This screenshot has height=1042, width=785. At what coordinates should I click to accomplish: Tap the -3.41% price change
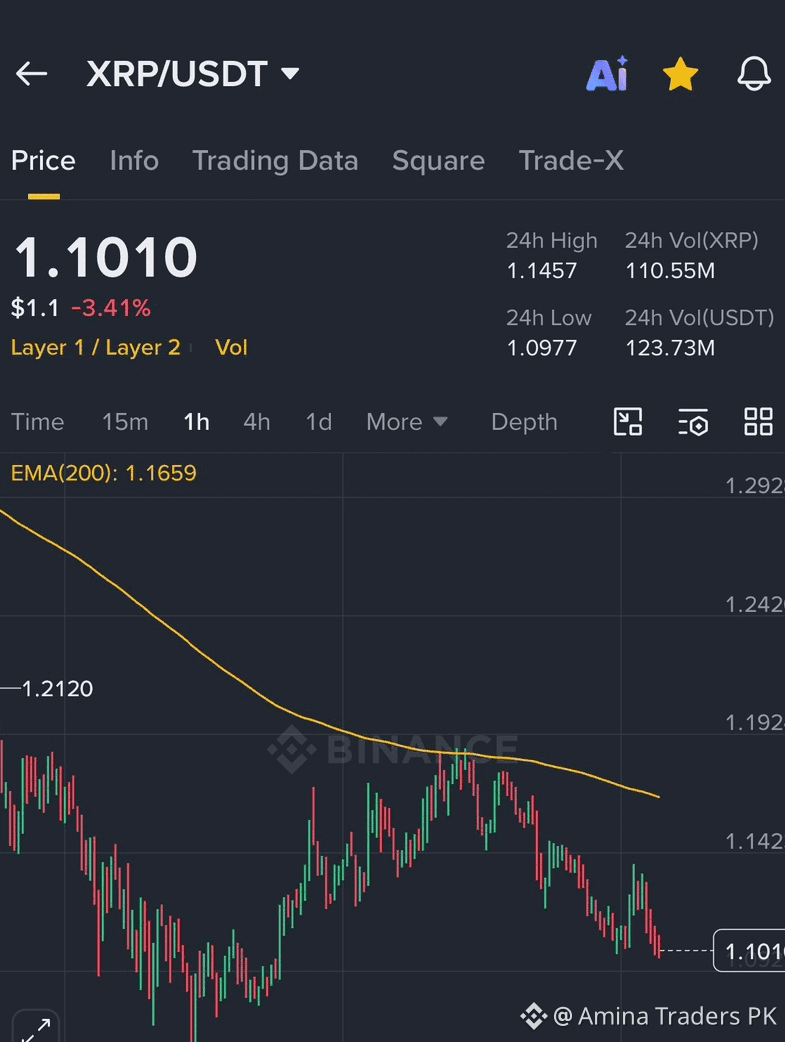coord(111,308)
